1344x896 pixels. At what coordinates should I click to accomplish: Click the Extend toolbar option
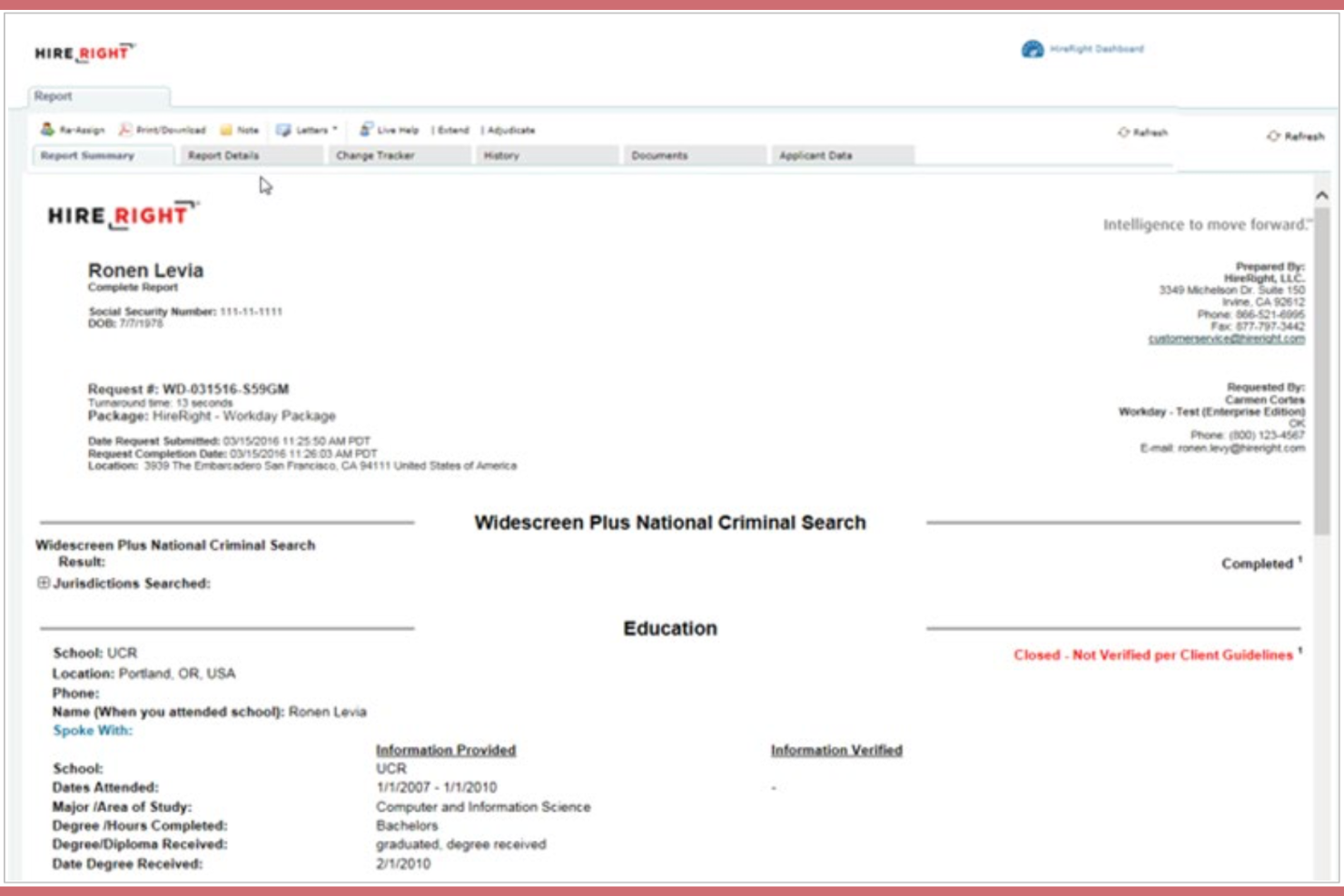[452, 130]
